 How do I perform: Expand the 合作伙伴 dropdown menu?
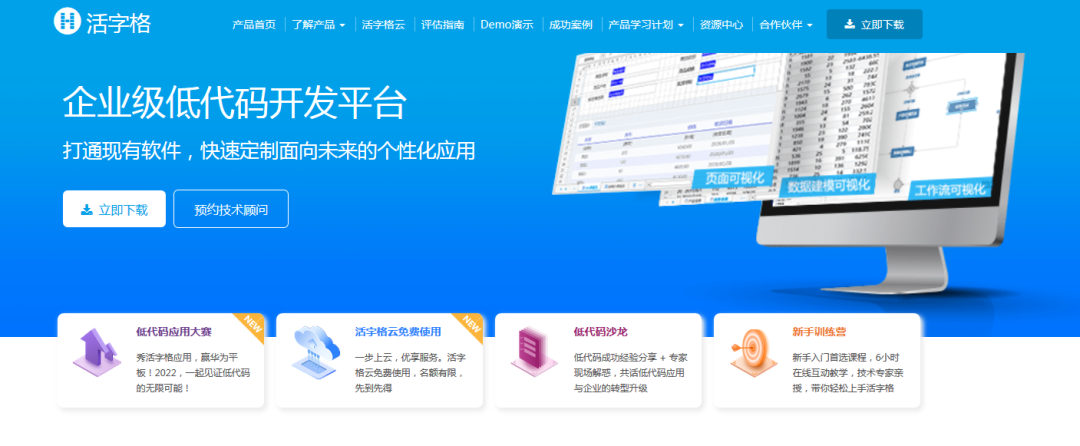[786, 25]
